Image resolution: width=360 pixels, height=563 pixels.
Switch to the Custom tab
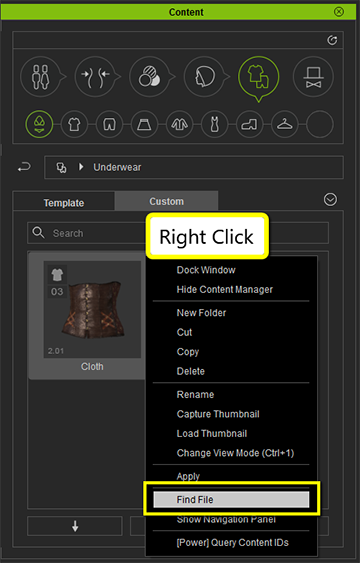pos(167,201)
